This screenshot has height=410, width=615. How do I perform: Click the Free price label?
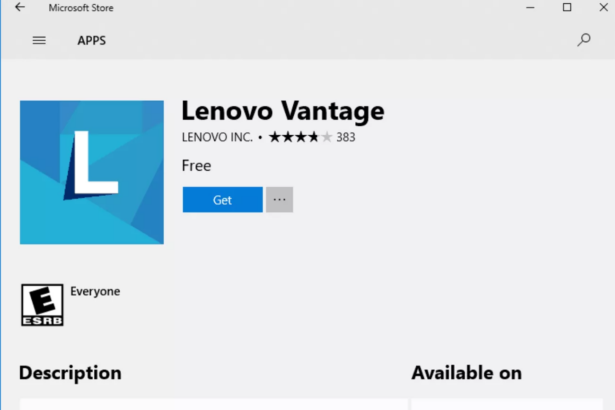point(196,166)
